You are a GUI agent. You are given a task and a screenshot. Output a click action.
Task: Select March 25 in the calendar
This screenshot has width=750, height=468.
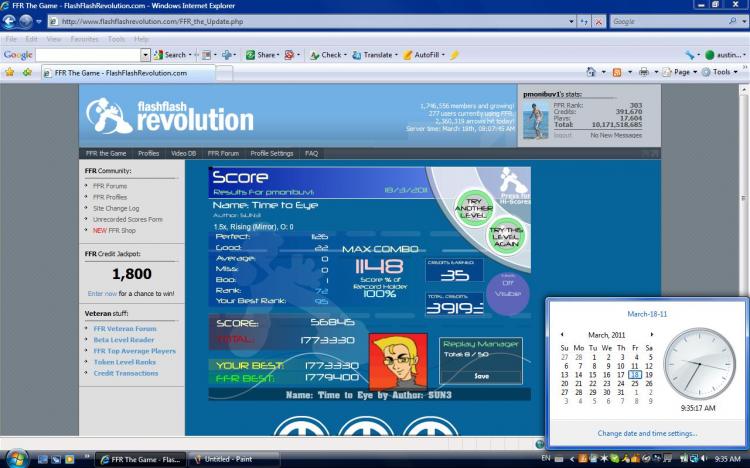[635, 383]
